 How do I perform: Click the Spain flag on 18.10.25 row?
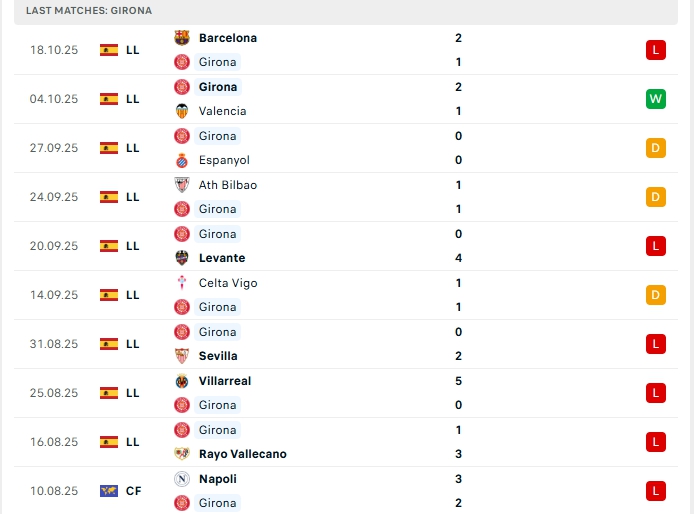tap(109, 50)
